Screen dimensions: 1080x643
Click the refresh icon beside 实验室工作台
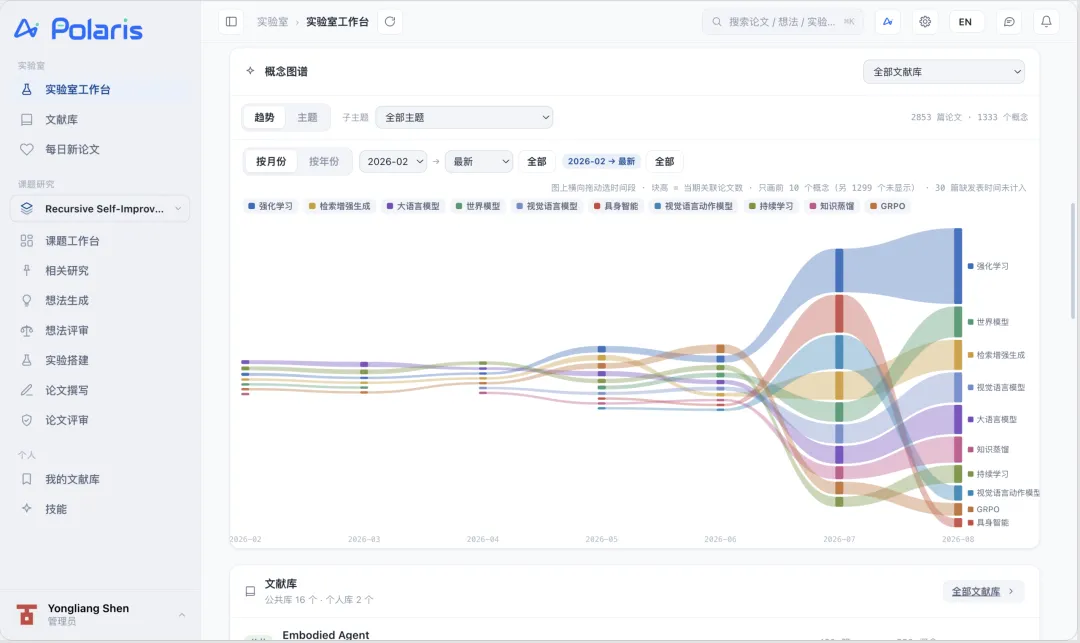click(390, 22)
